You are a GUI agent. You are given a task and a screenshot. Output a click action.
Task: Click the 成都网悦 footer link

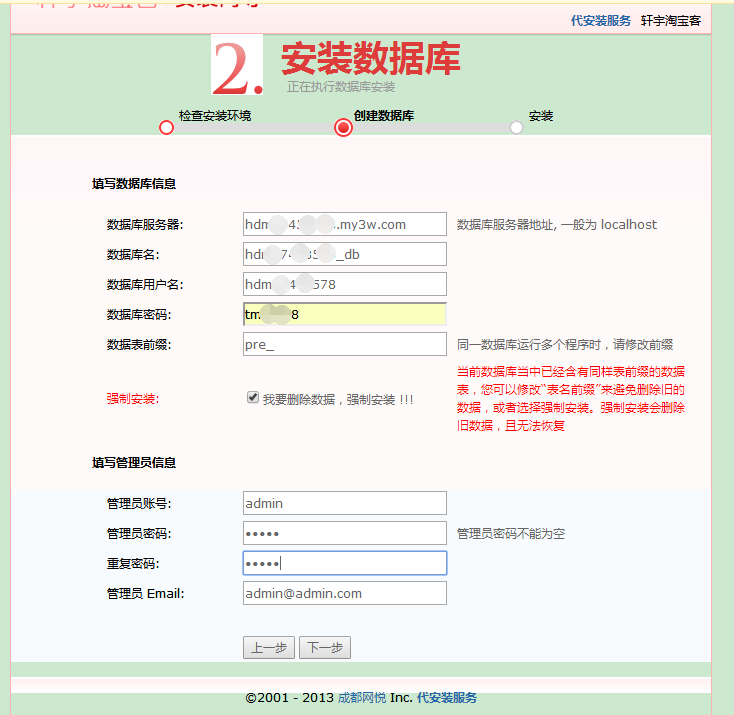click(361, 697)
